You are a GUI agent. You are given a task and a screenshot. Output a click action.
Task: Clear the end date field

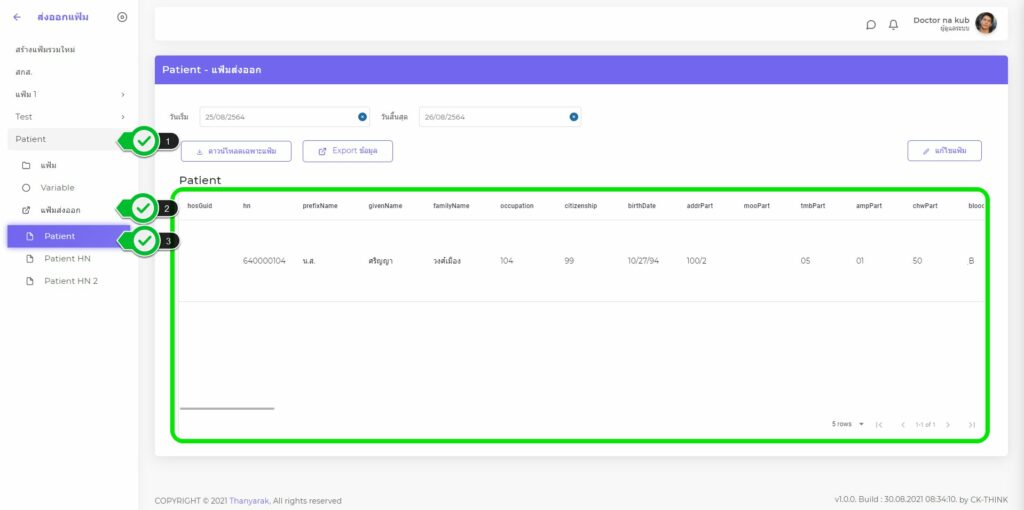coord(574,117)
